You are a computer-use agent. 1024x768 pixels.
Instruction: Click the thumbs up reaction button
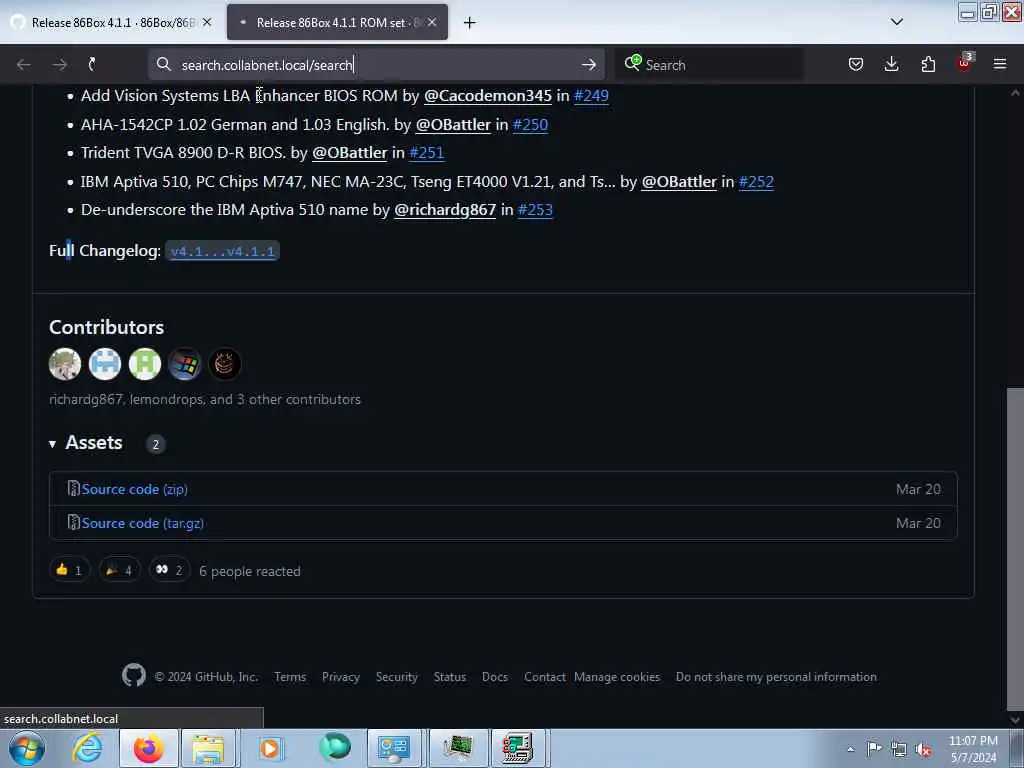click(69, 570)
